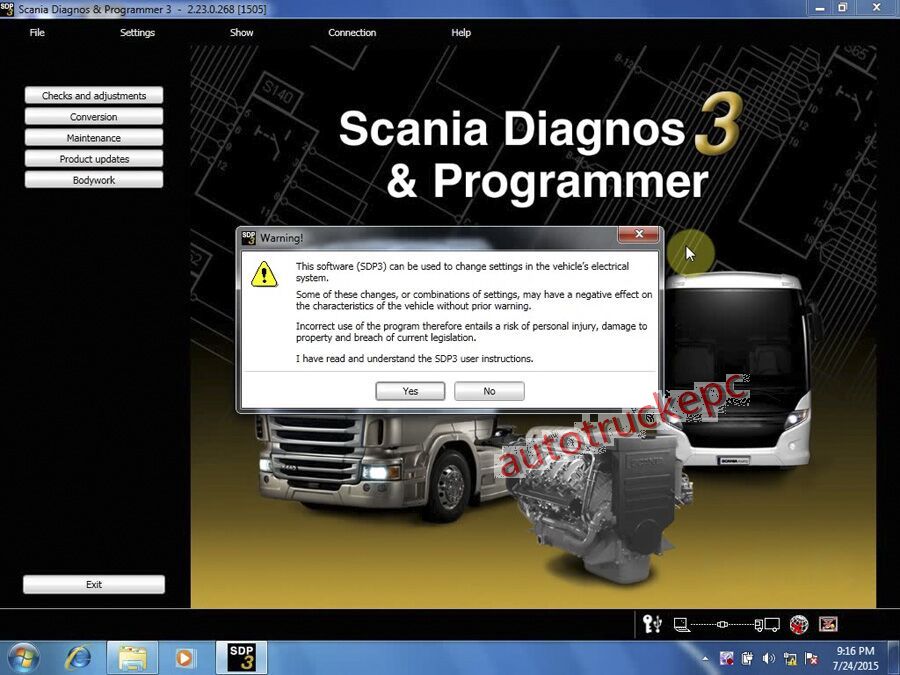This screenshot has height=675, width=900.
Task: Launch Internet Explorer from the taskbar
Action: (x=78, y=658)
